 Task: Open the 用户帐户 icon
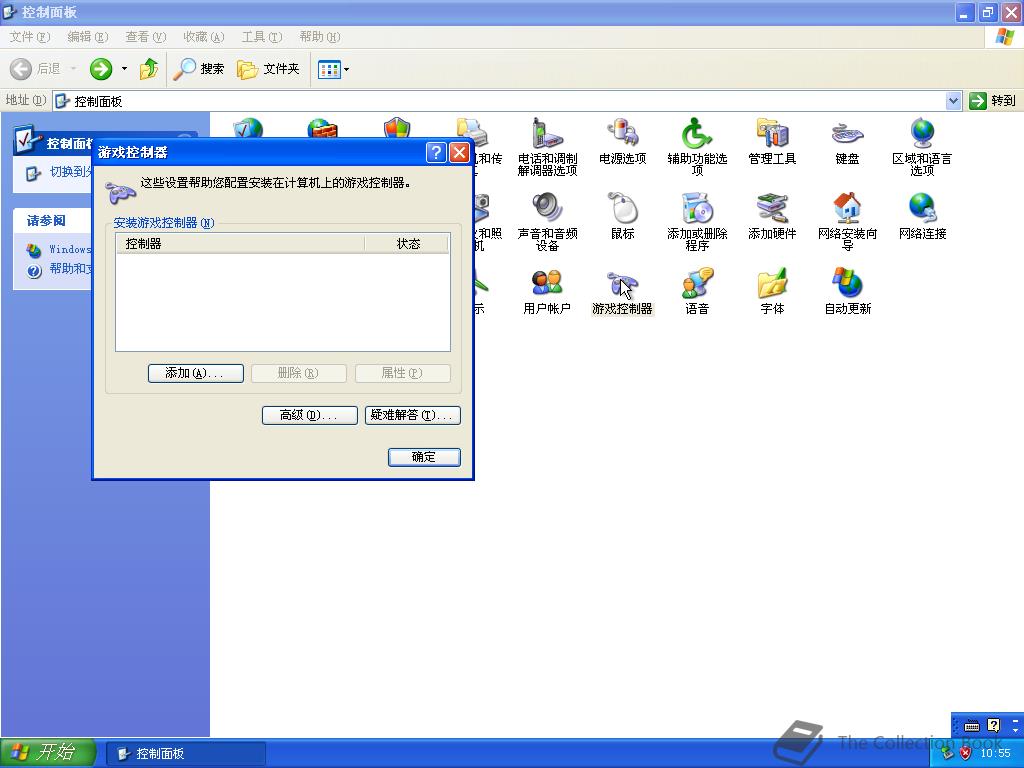(547, 291)
